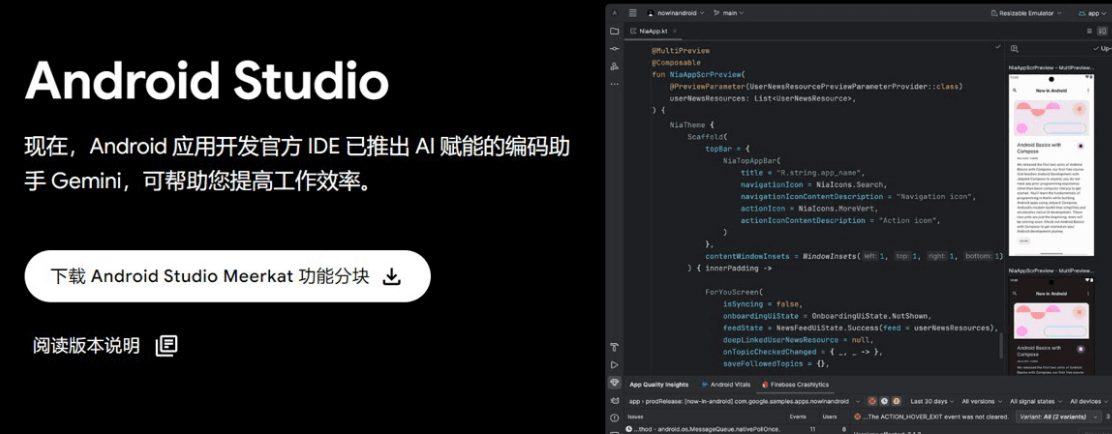
Task: Toggle the ANR clock filter icon
Action: 884,401
